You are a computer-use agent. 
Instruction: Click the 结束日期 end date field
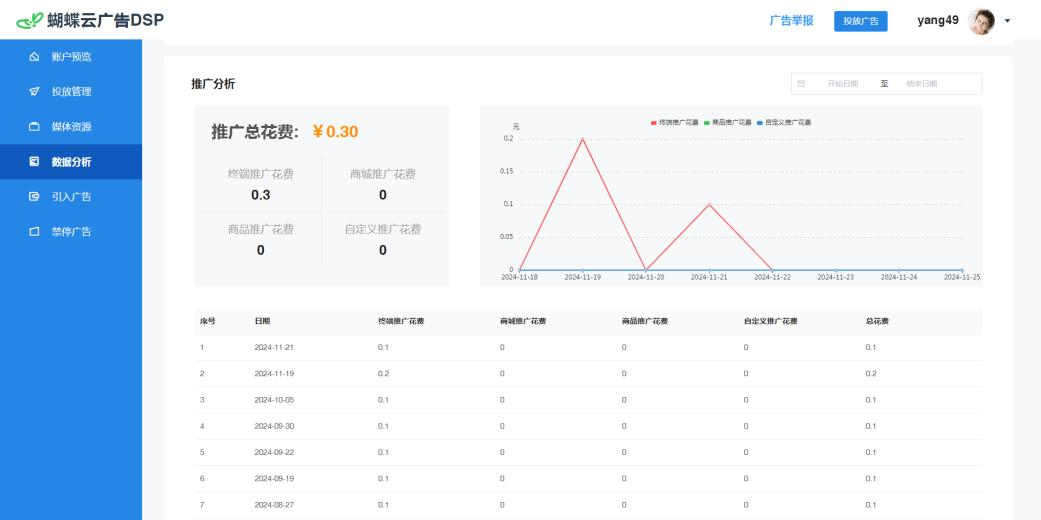921,84
